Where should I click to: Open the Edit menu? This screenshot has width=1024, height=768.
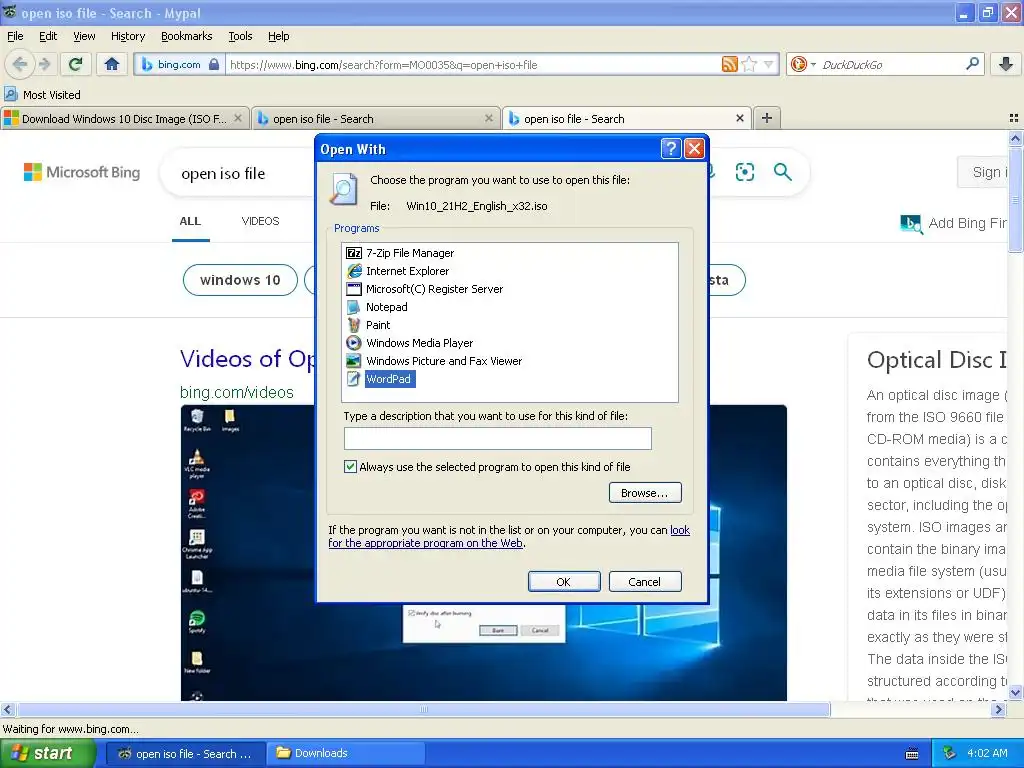pos(48,36)
